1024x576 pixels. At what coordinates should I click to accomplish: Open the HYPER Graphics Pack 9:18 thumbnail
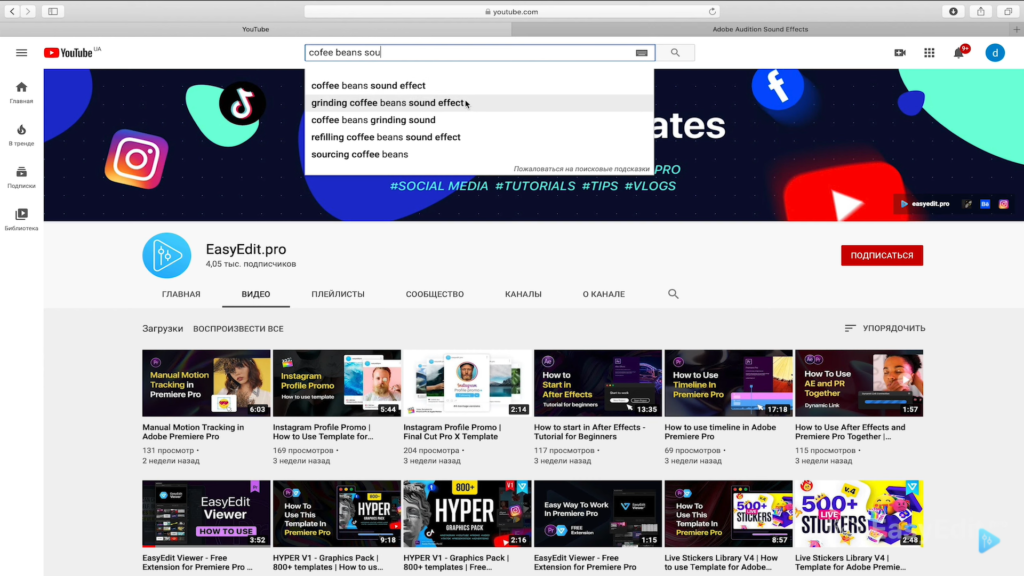pyautogui.click(x=337, y=513)
